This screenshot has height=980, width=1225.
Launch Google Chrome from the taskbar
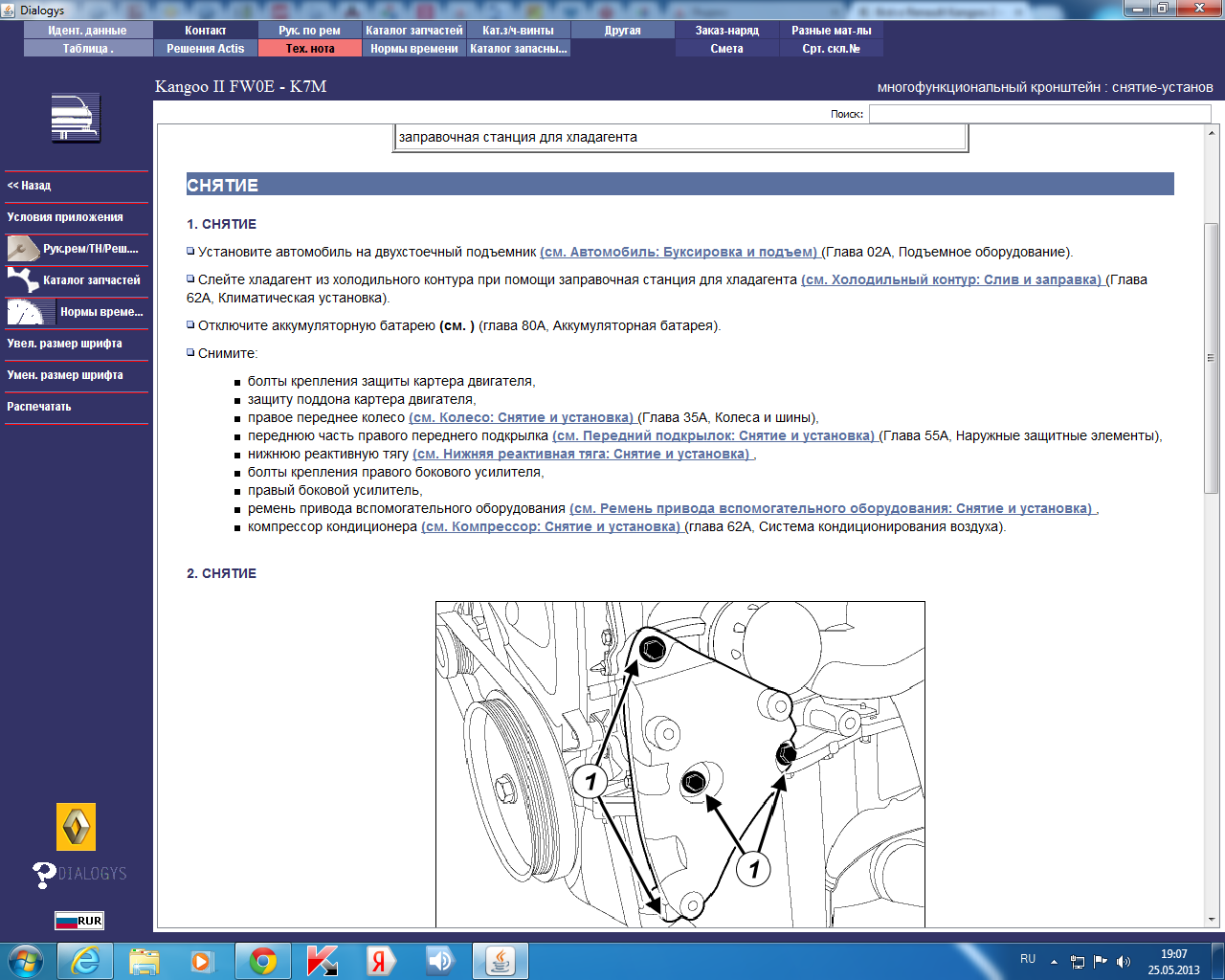[x=263, y=961]
